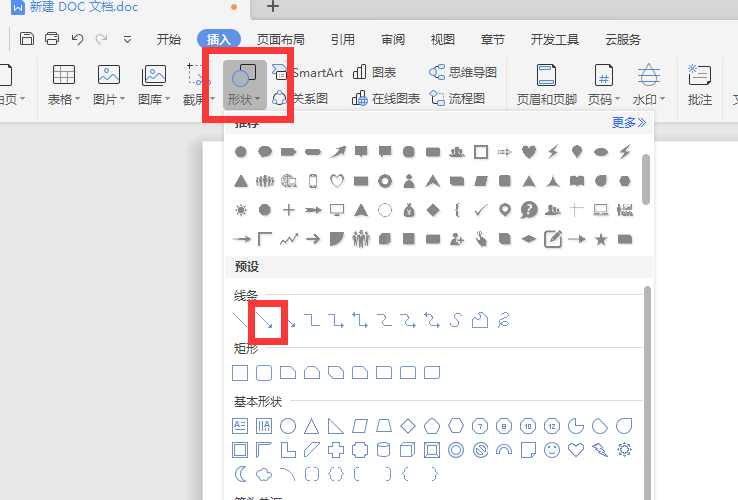Select the cloud basic shape
This screenshot has height=500, width=738.
pyautogui.click(x=264, y=474)
